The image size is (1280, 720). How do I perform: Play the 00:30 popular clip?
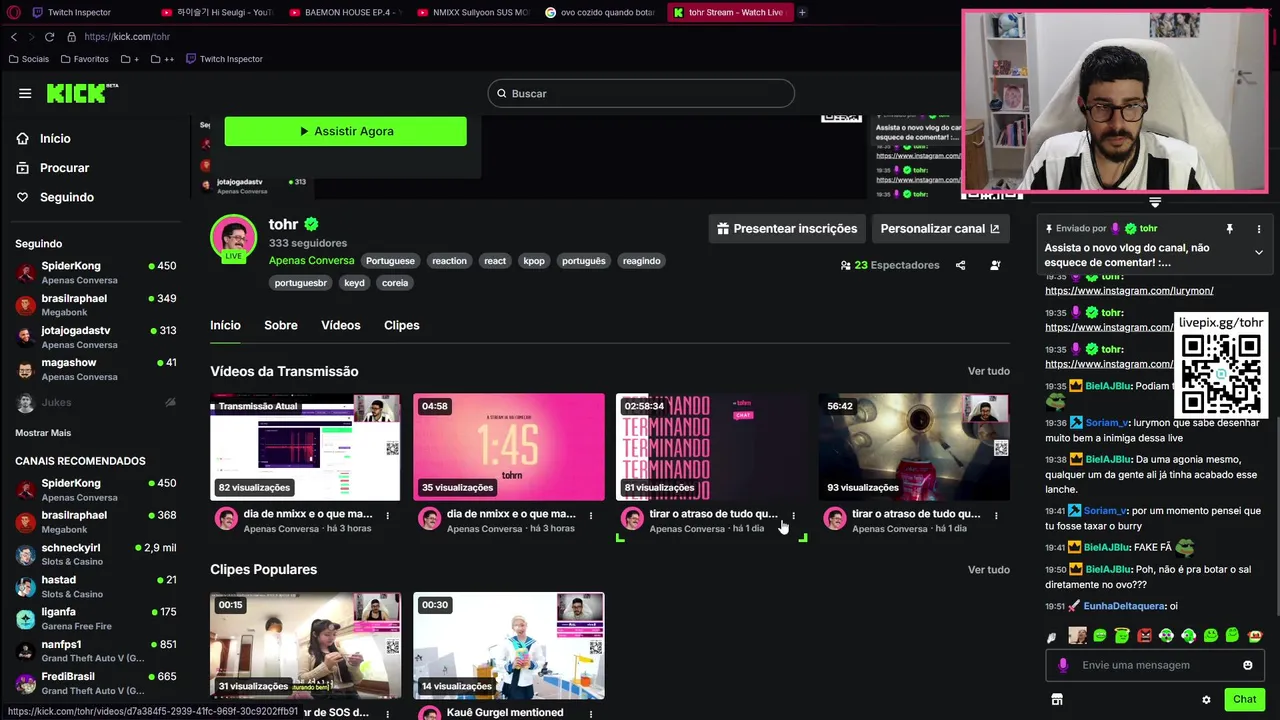[509, 646]
